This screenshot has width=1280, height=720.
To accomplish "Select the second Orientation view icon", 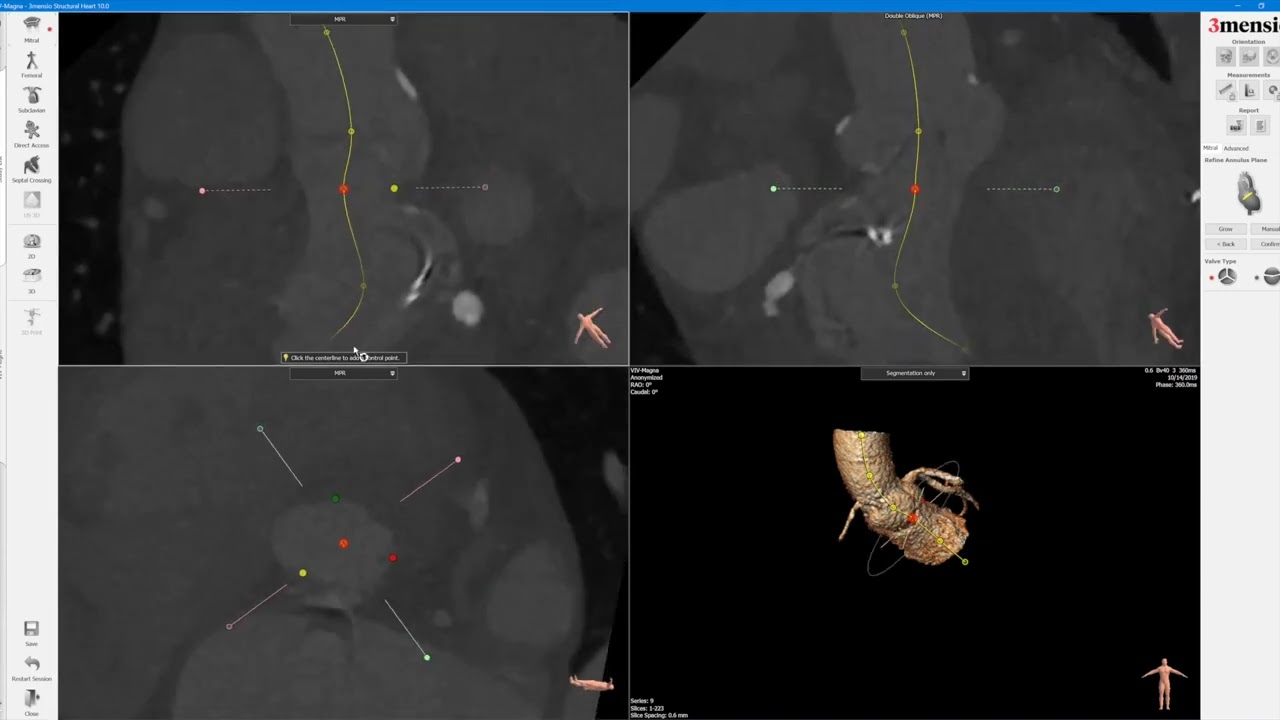I will point(1249,57).
